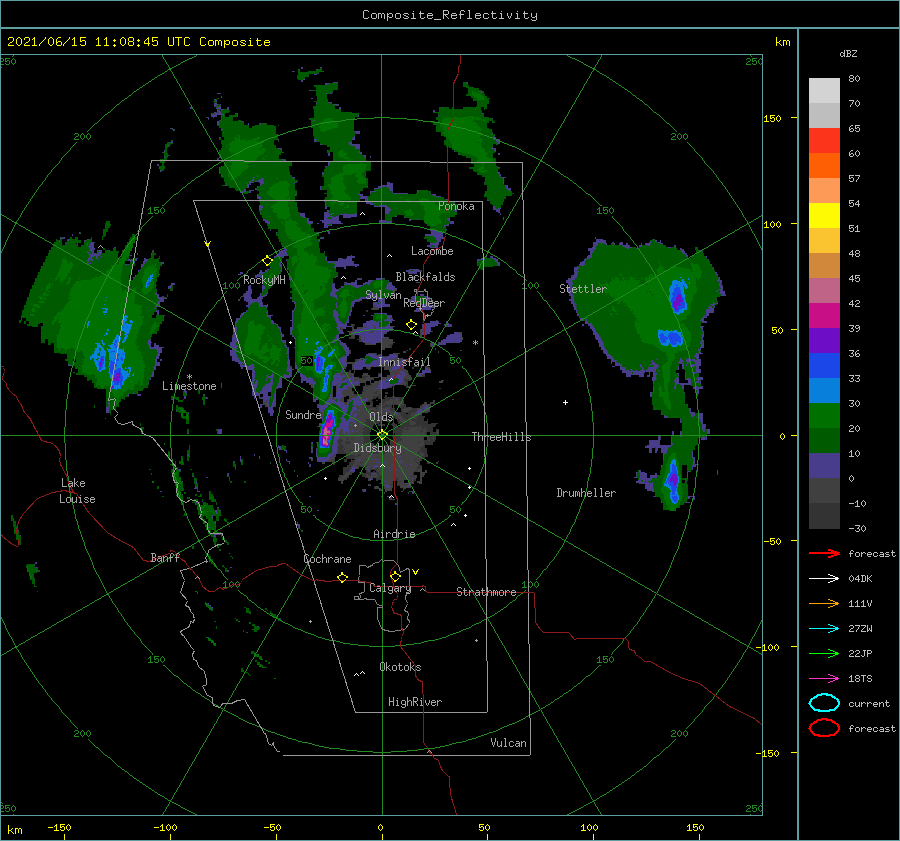Screen dimensions: 900x841
Task: Select the yellow 51–54 dBZ color swatch
Action: pos(824,216)
